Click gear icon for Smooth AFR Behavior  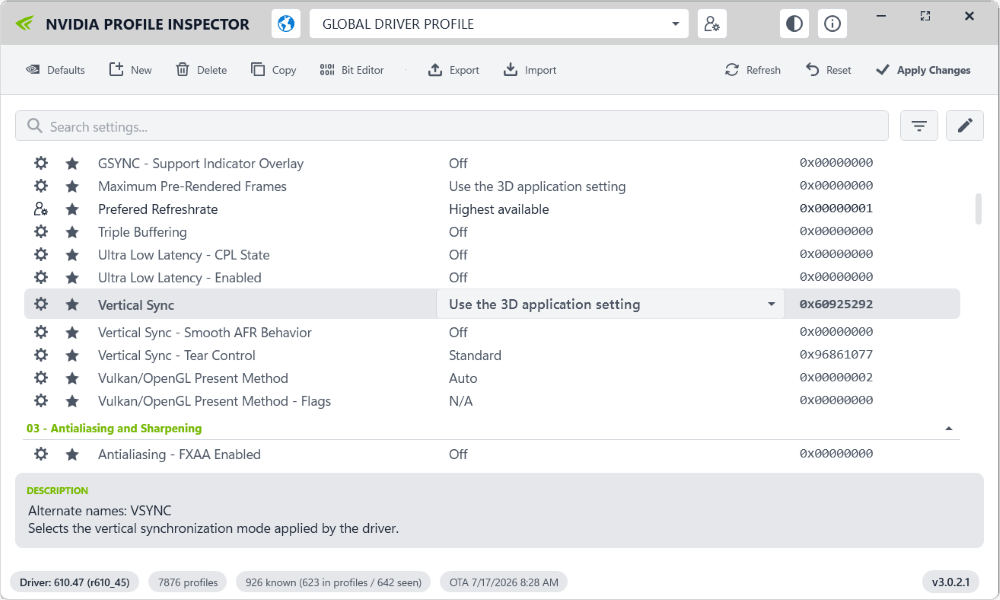[x=41, y=332]
